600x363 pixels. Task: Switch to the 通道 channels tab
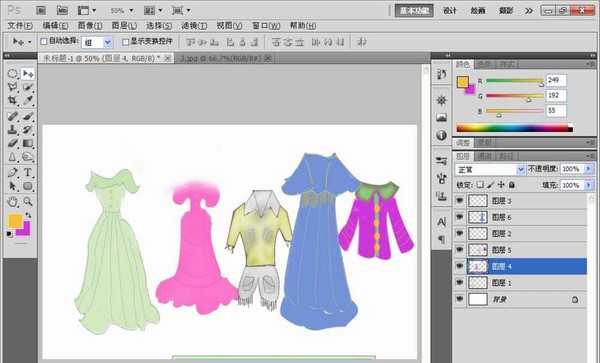(x=485, y=156)
